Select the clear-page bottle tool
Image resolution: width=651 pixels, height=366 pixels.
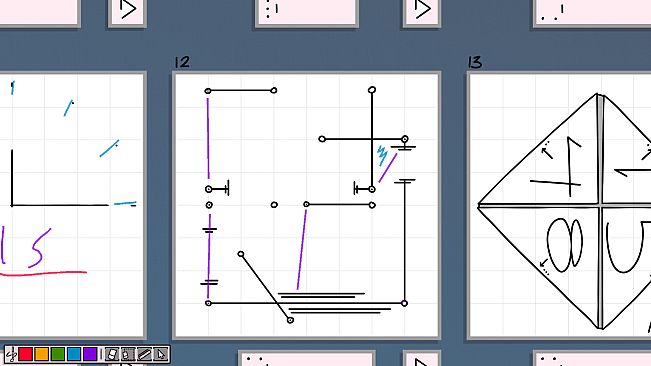[x=128, y=354]
